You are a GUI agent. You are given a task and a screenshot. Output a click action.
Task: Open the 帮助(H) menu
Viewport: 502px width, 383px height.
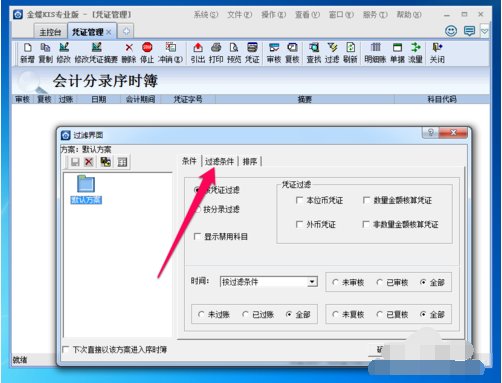pos(409,15)
